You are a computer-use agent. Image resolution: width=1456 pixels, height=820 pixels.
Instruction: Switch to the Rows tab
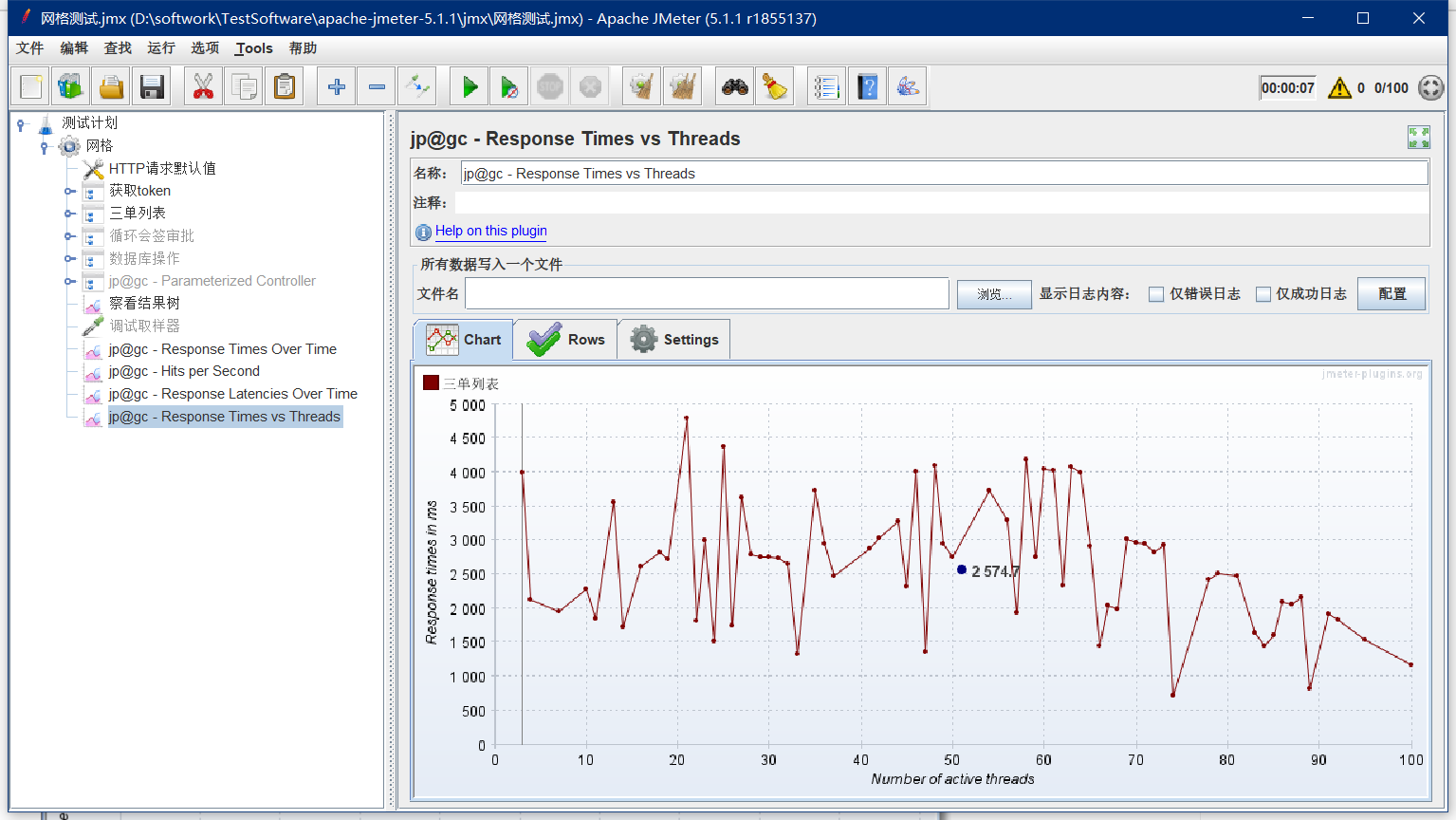pyautogui.click(x=566, y=340)
